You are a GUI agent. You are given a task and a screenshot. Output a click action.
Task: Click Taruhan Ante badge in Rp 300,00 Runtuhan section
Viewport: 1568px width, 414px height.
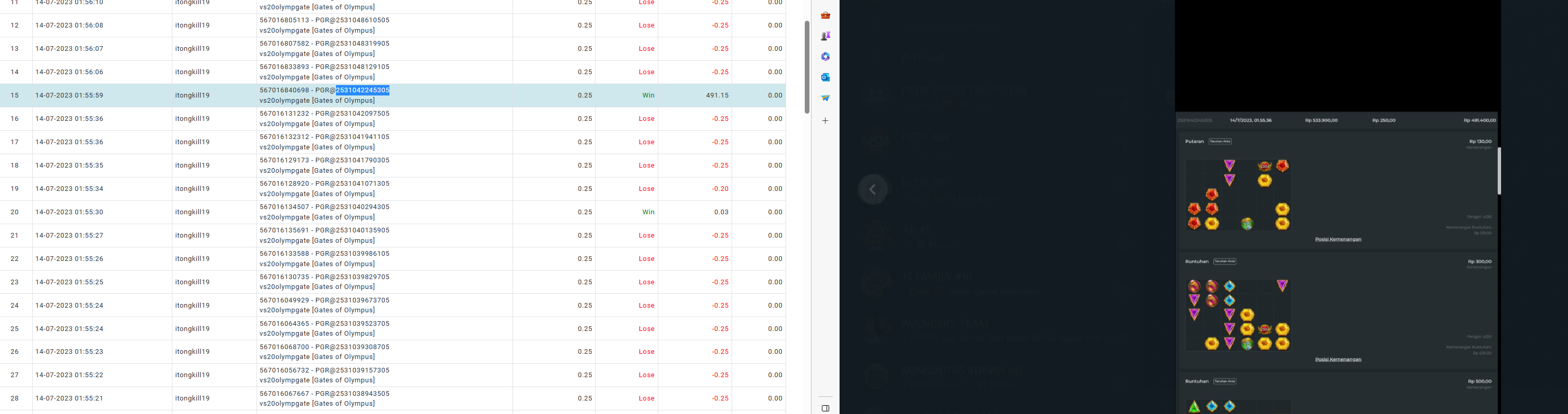(1225, 261)
